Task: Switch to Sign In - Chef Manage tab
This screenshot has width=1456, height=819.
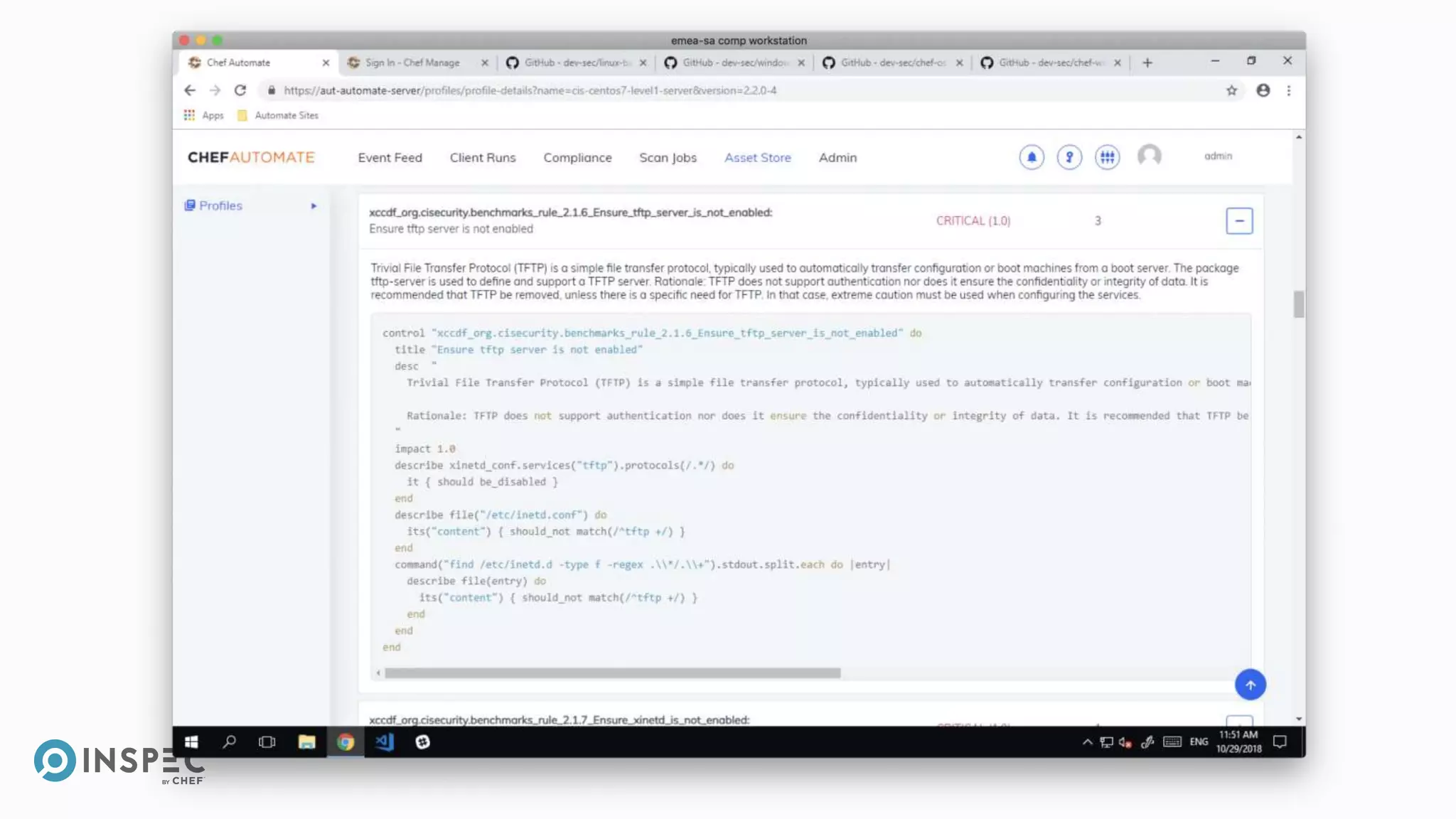Action: (x=412, y=63)
